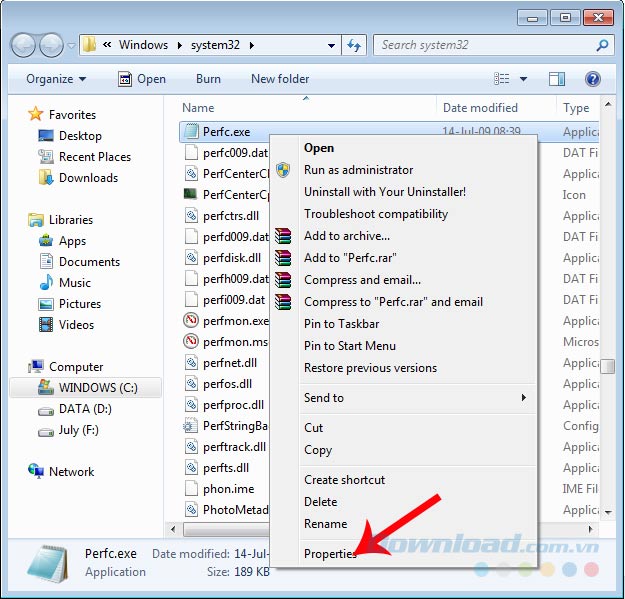Click the Computer icon in sidebar
Viewport: 625px width, 599px height.
click(35, 366)
